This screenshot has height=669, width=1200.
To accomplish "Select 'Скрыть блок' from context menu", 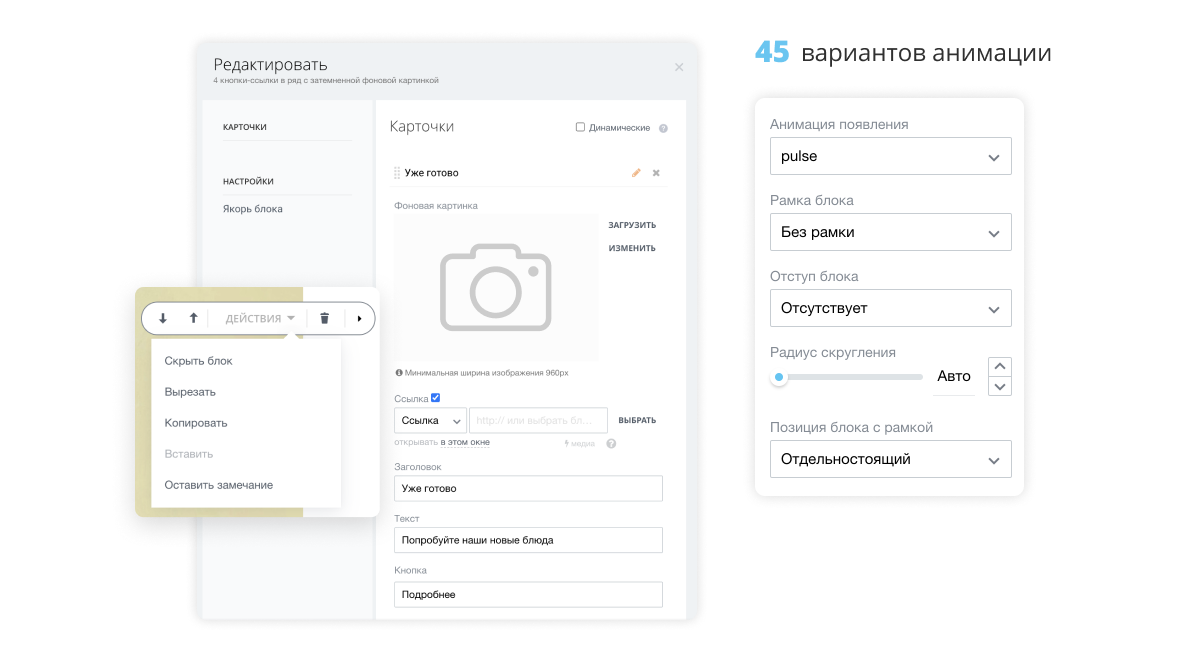I will (198, 360).
